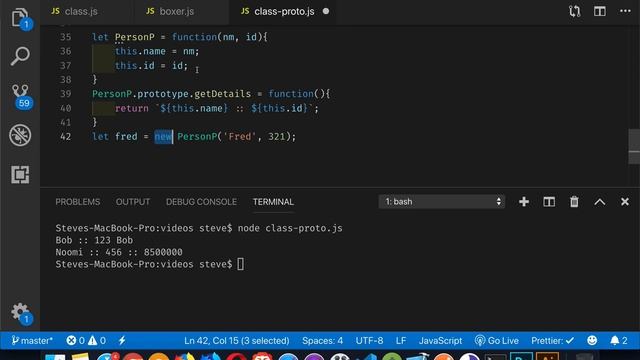Open the OUTPUT panel tab
Viewport: 640px width, 360px height.
(x=133, y=202)
